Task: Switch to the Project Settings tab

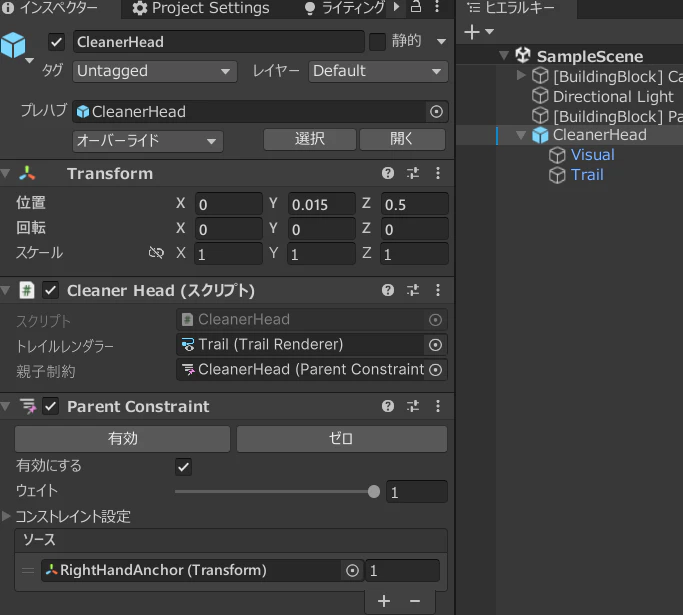Action: click(x=201, y=8)
